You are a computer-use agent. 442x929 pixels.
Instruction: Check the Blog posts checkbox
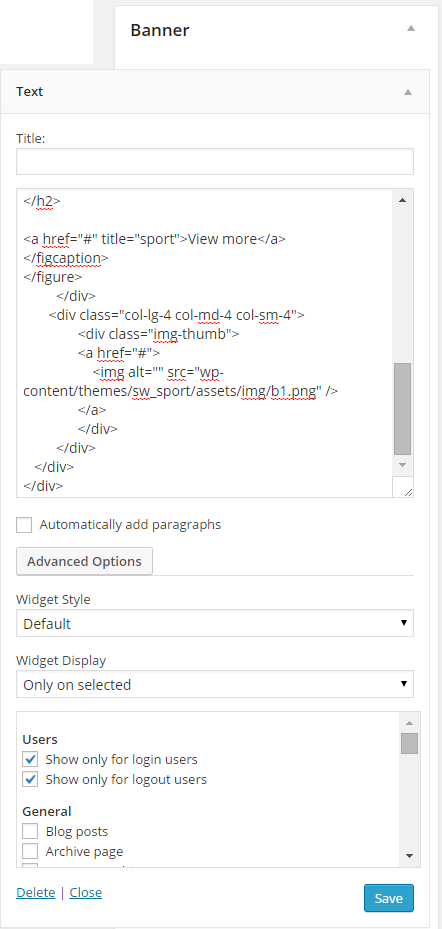30,831
